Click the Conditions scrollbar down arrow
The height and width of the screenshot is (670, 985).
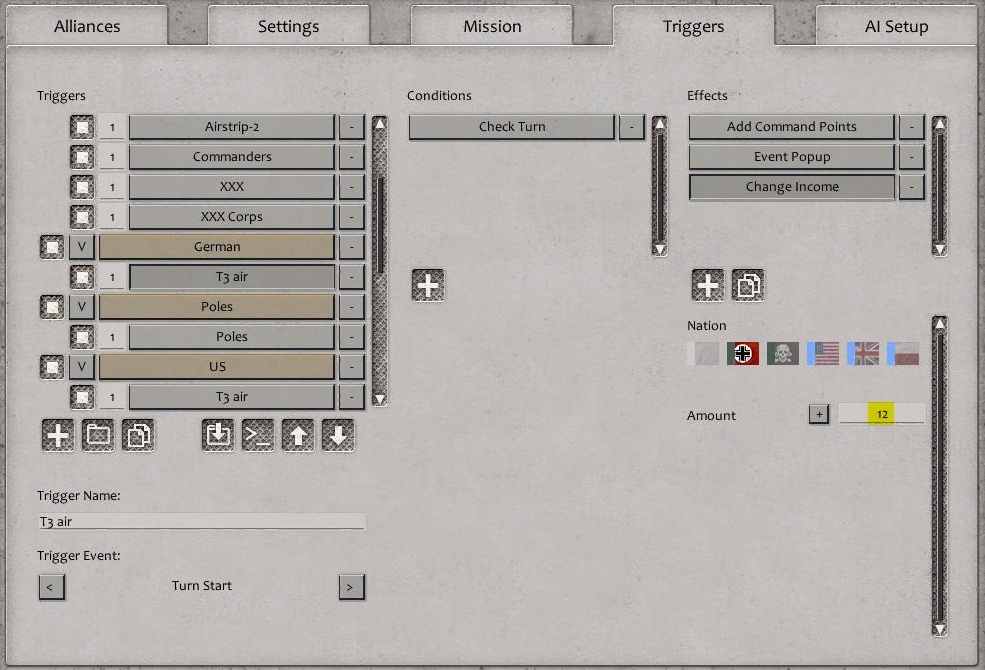point(660,249)
